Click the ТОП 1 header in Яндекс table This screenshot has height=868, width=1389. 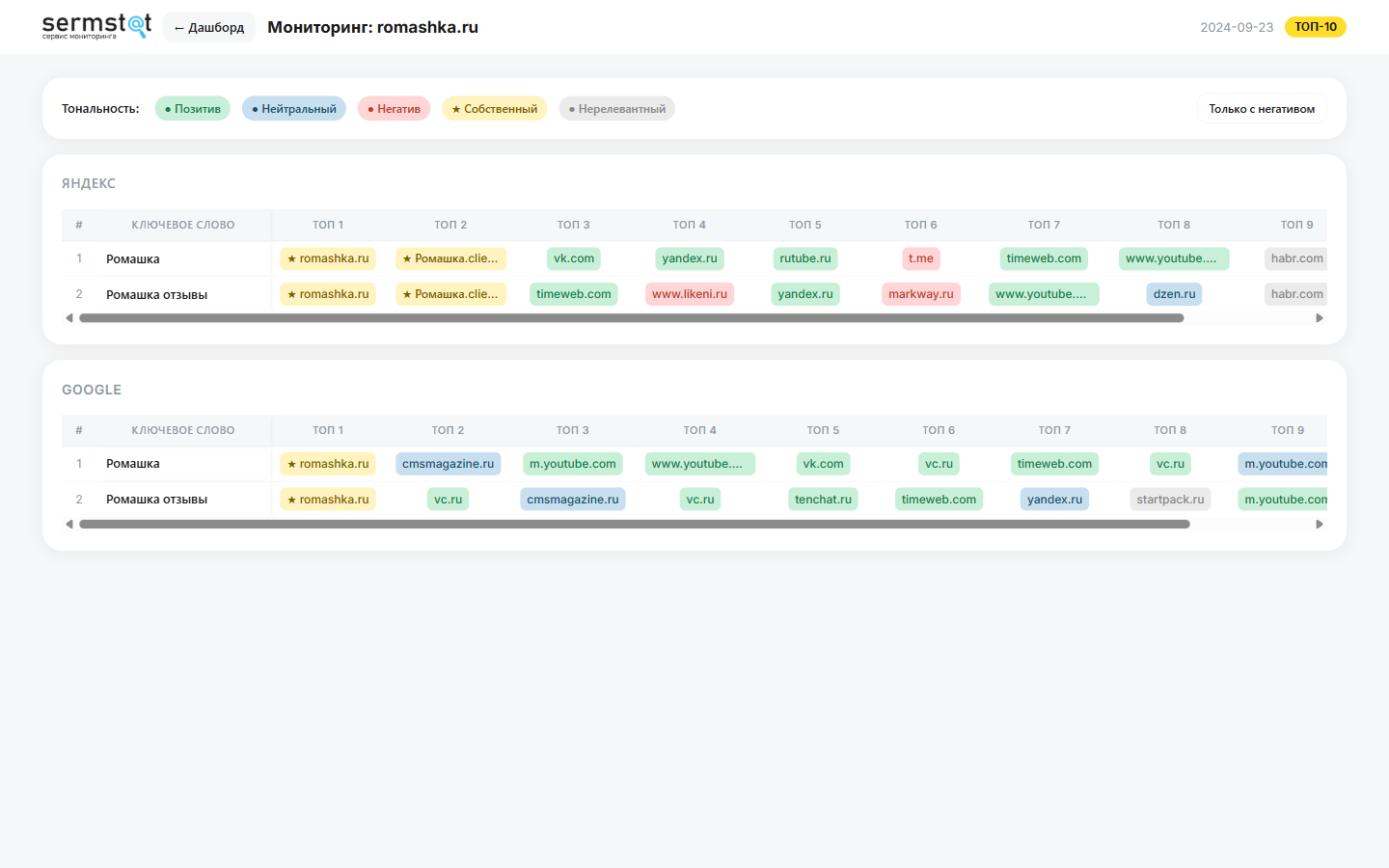coord(328,225)
